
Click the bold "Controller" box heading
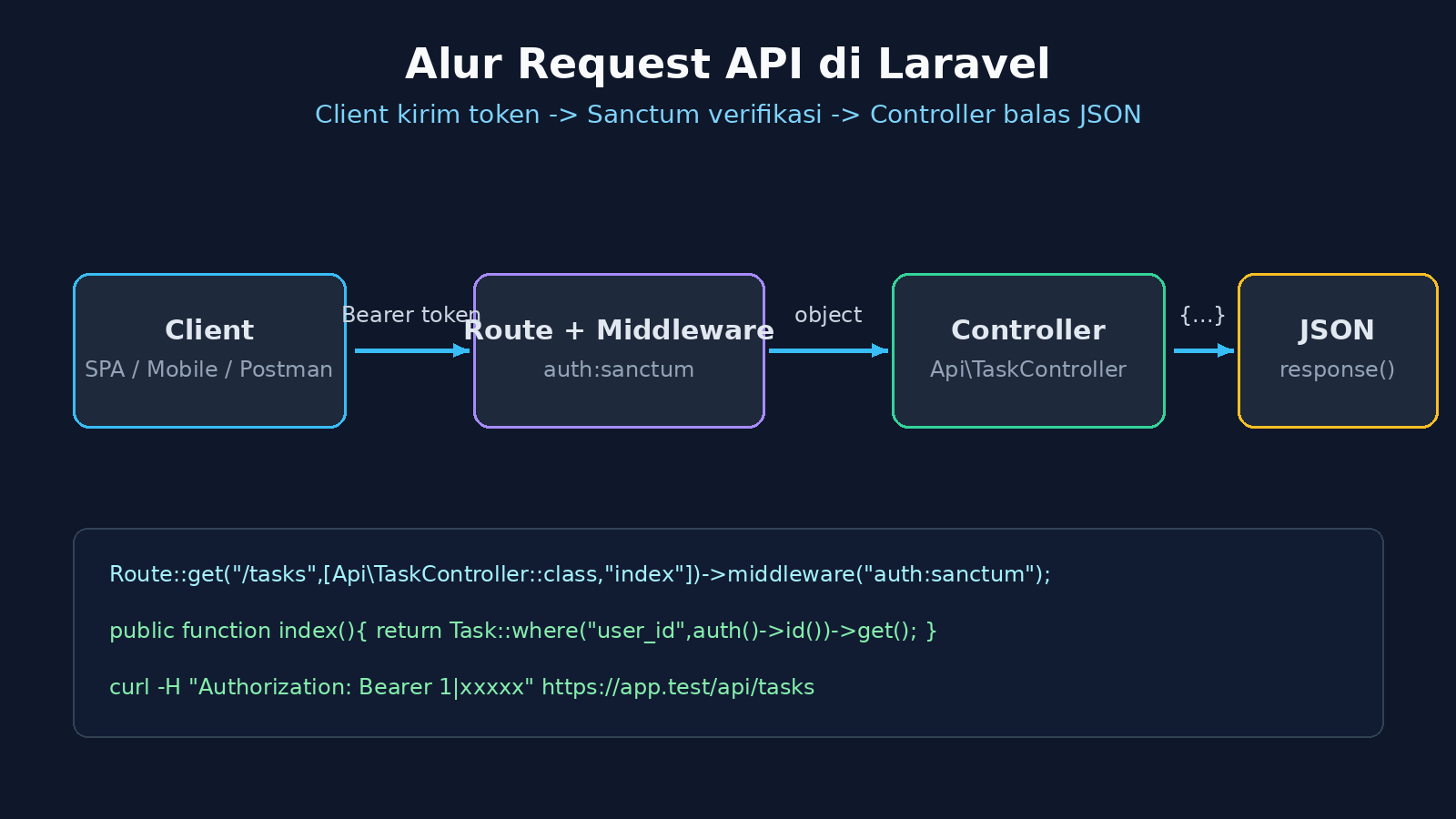1028,330
